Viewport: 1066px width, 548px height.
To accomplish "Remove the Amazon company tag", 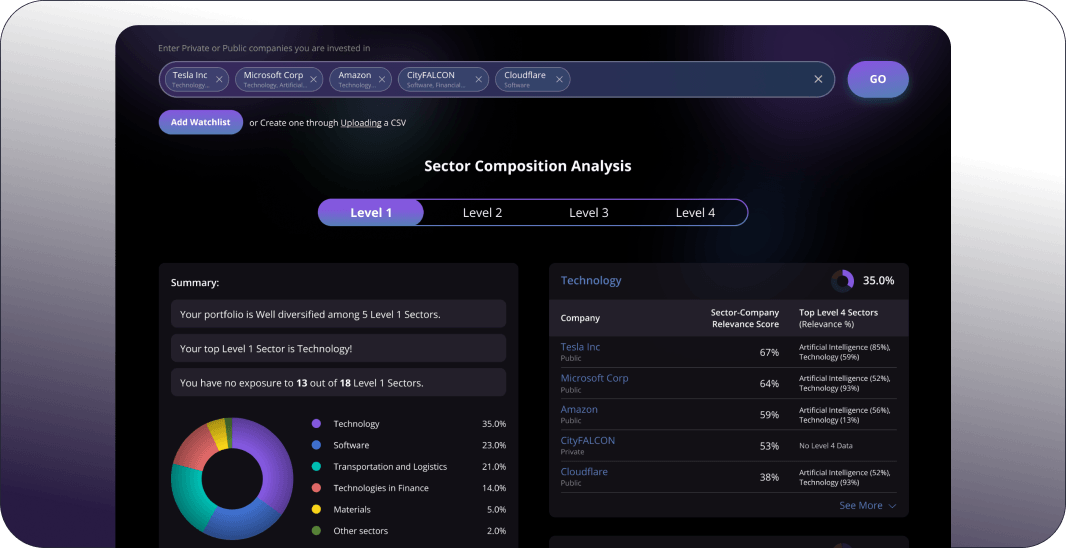I will pyautogui.click(x=382, y=80).
